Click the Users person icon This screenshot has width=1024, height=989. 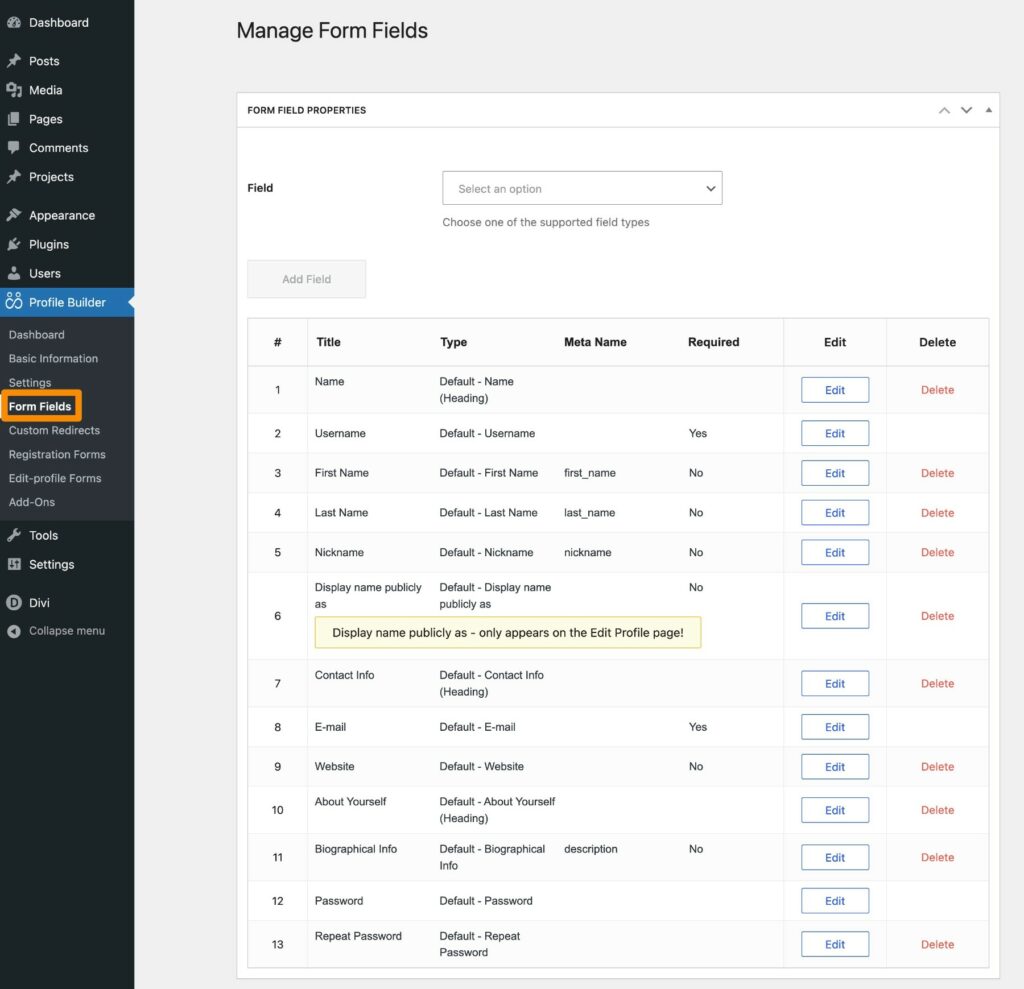point(14,273)
